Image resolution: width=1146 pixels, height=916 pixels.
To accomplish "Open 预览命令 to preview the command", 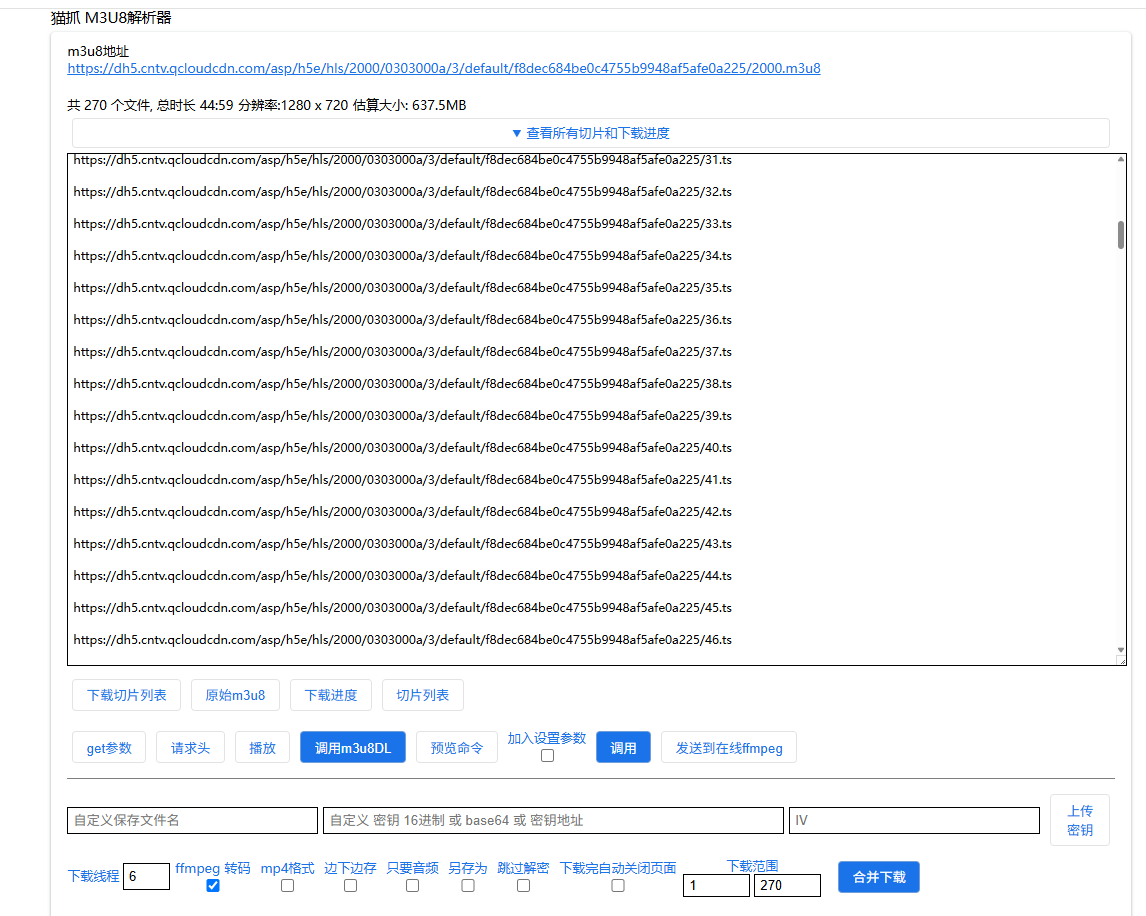I will click(x=456, y=747).
